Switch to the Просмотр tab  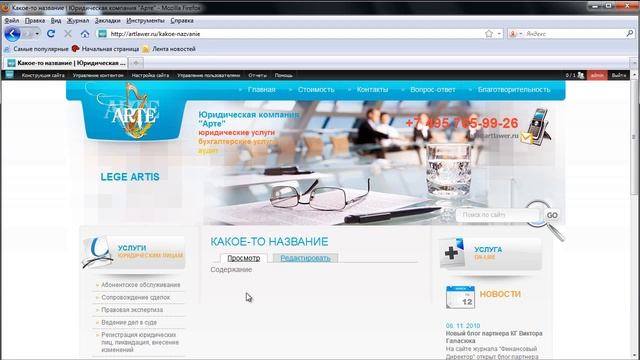tap(244, 258)
